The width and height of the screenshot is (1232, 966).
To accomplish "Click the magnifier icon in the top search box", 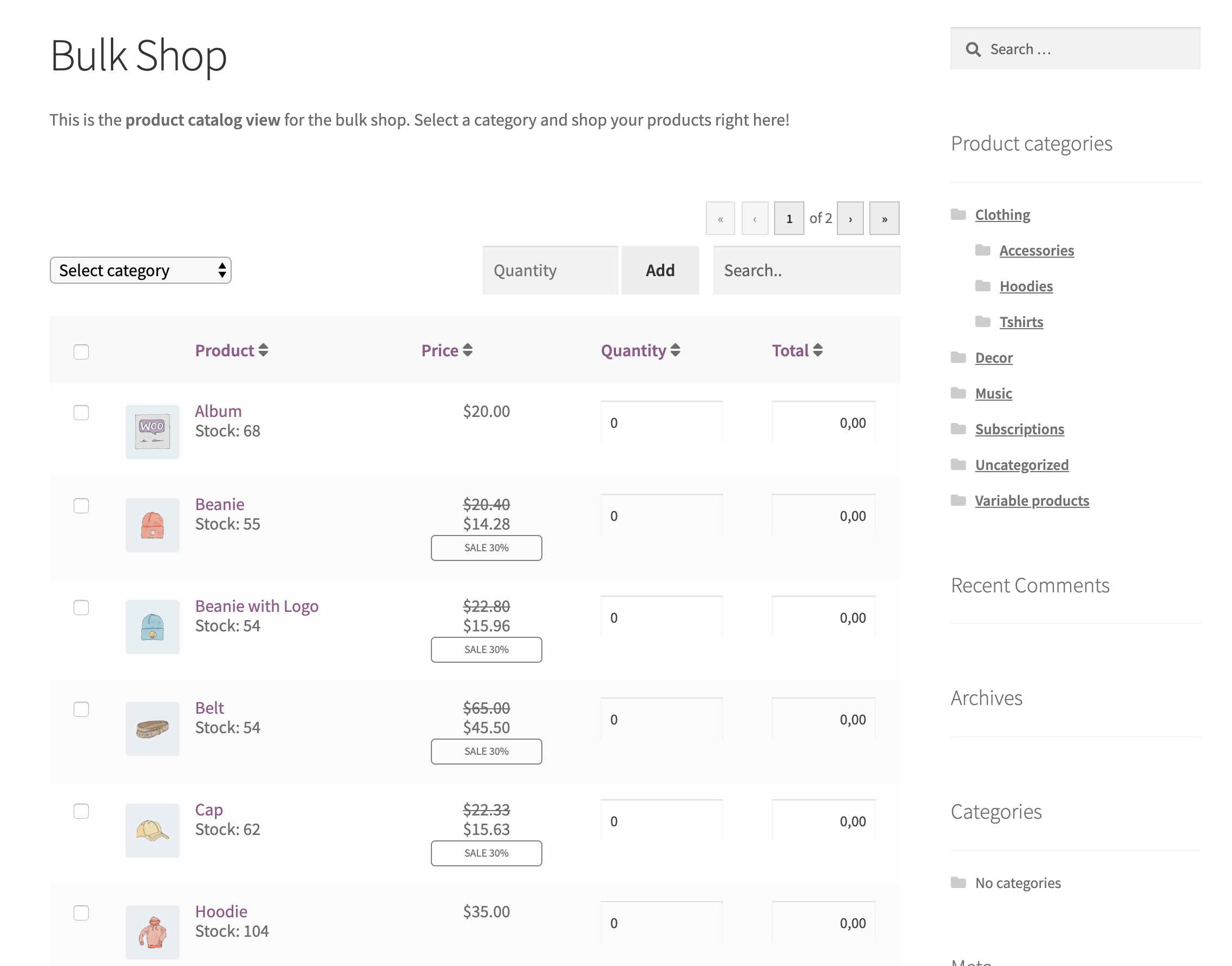I will click(x=973, y=50).
